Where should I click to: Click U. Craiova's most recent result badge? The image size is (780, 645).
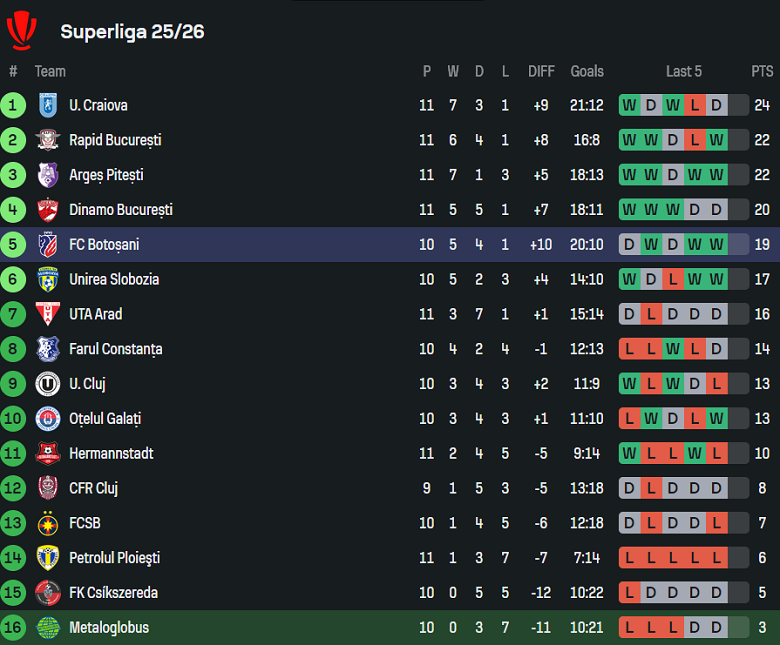(x=716, y=105)
